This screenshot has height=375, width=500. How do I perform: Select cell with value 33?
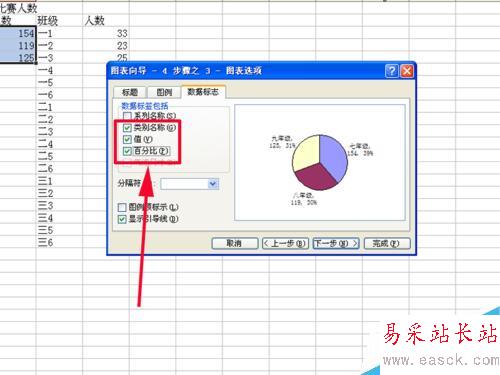106,33
